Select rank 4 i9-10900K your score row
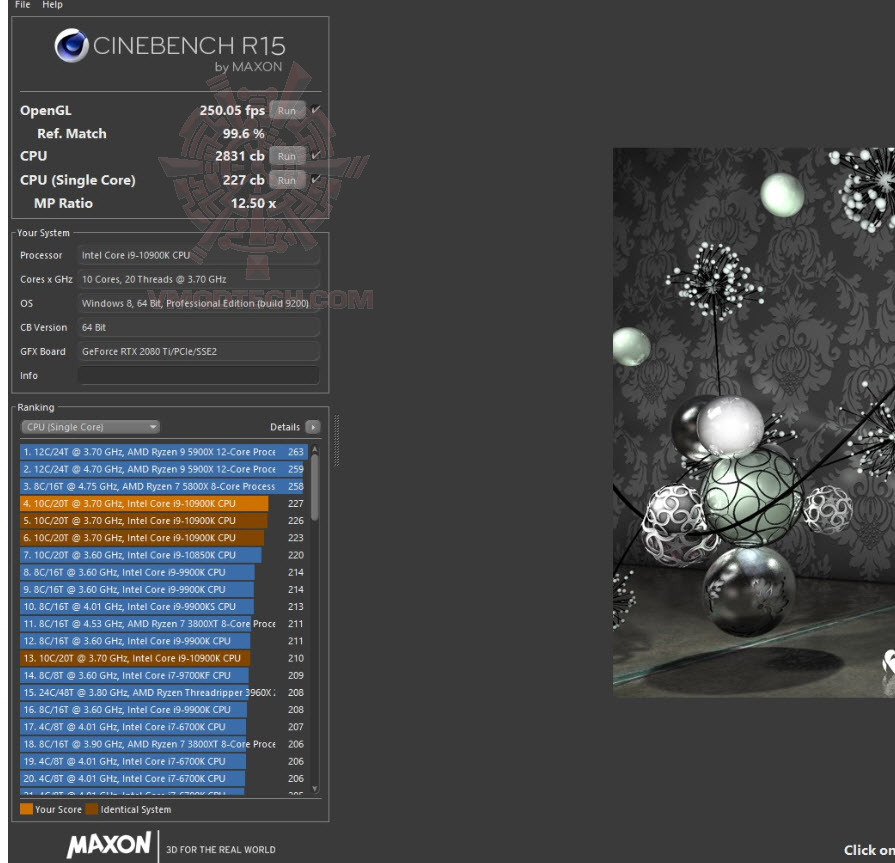This screenshot has height=863, width=895. pyautogui.click(x=164, y=503)
